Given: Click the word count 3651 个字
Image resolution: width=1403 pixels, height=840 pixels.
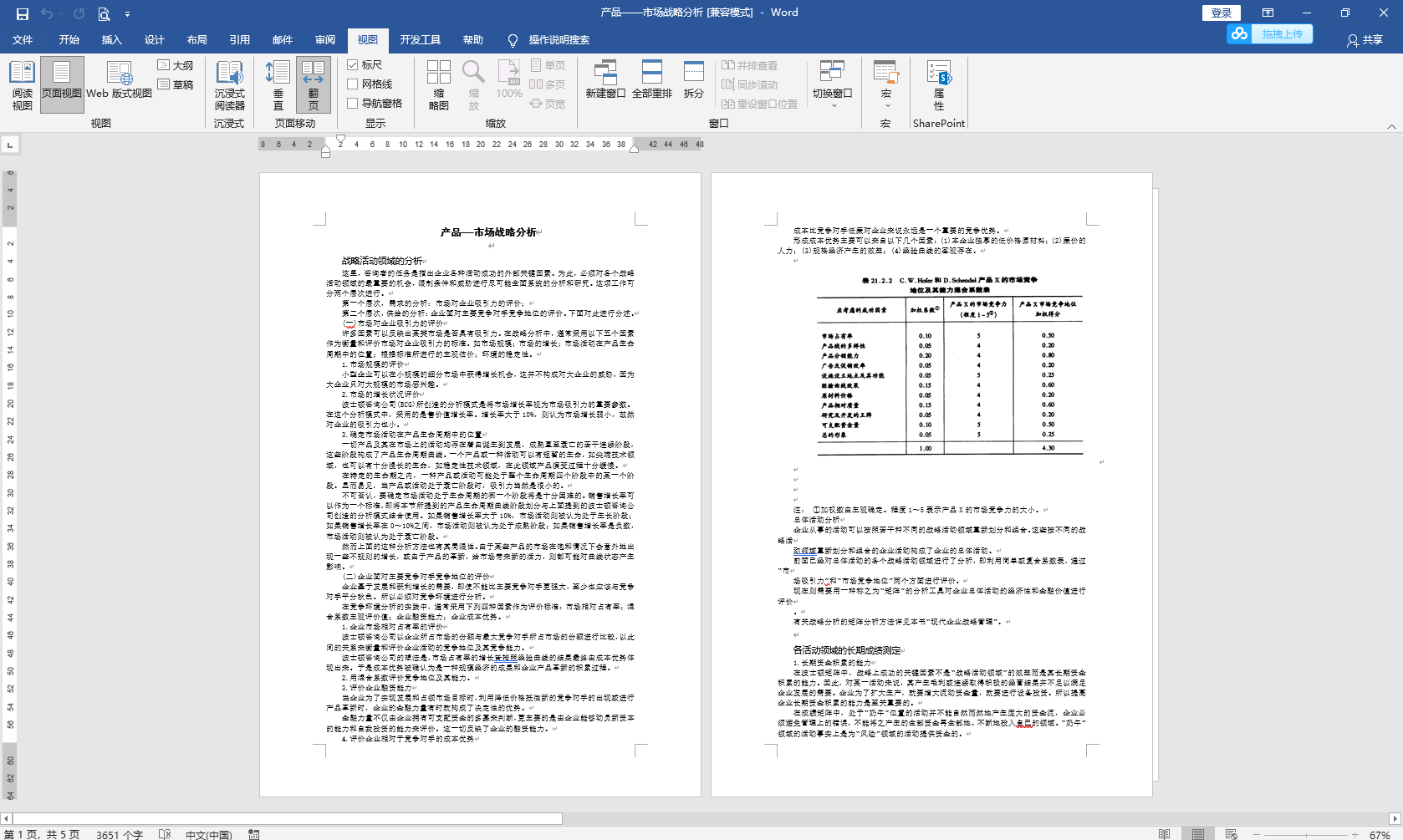Looking at the screenshot, I should point(120,834).
